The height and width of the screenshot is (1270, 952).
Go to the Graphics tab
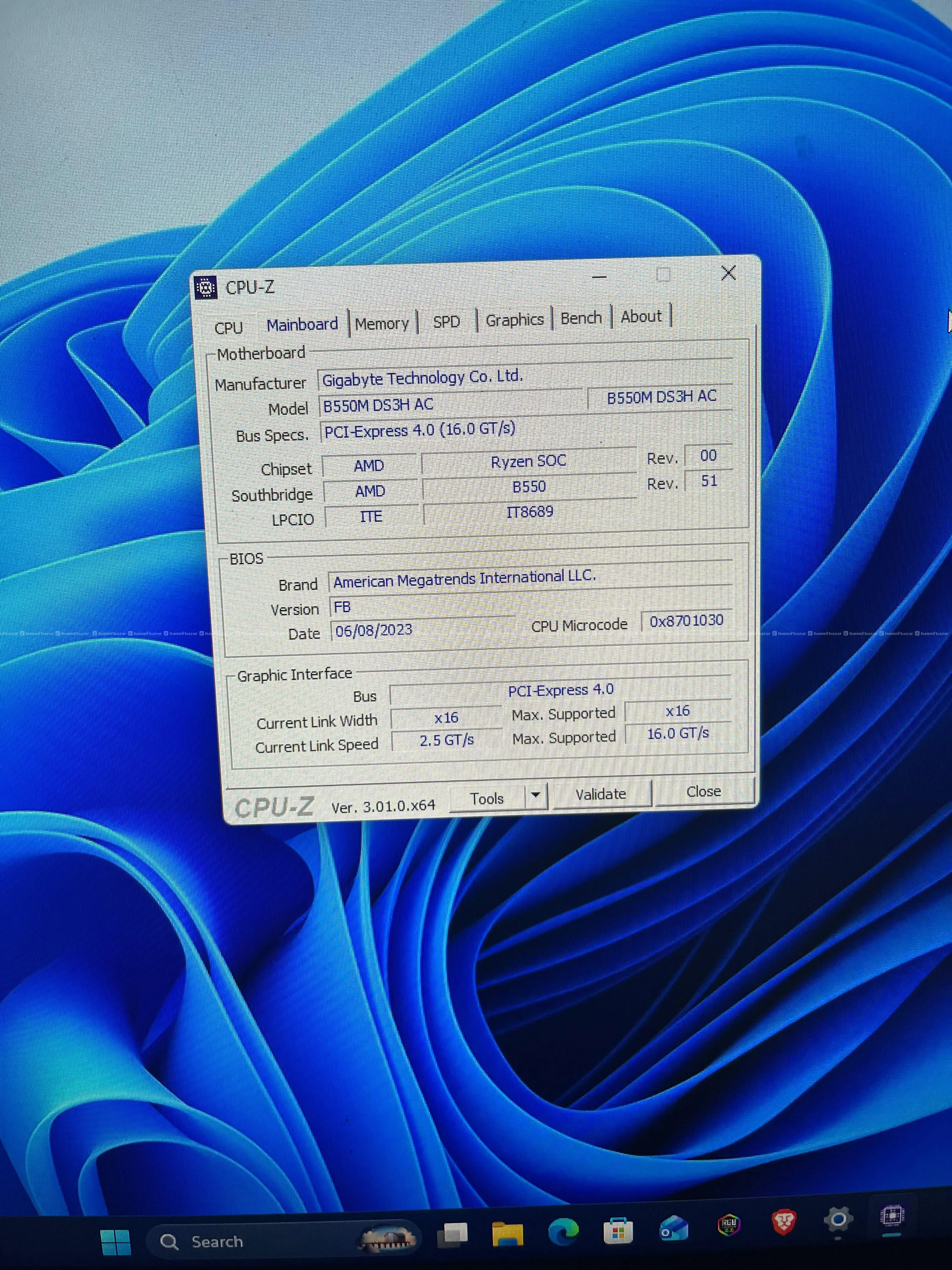515,320
